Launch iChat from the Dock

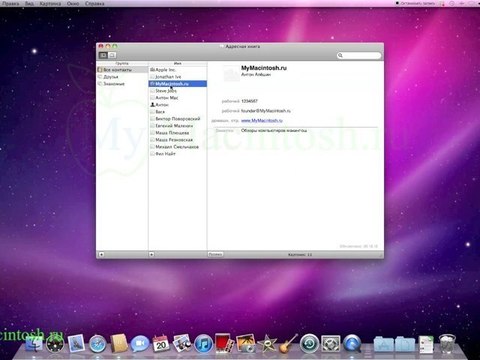140,344
